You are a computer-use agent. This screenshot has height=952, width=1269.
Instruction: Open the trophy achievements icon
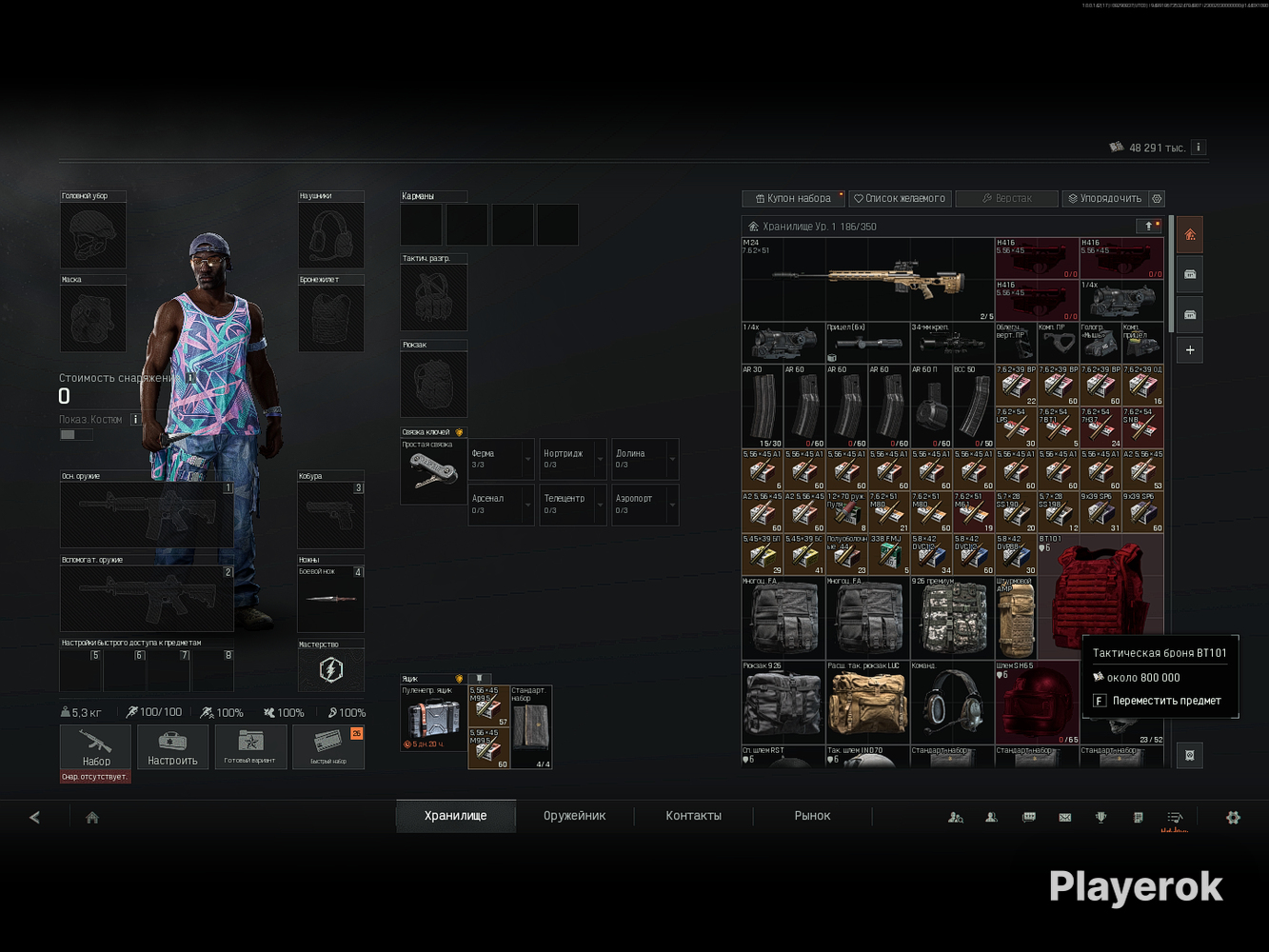(x=1101, y=817)
